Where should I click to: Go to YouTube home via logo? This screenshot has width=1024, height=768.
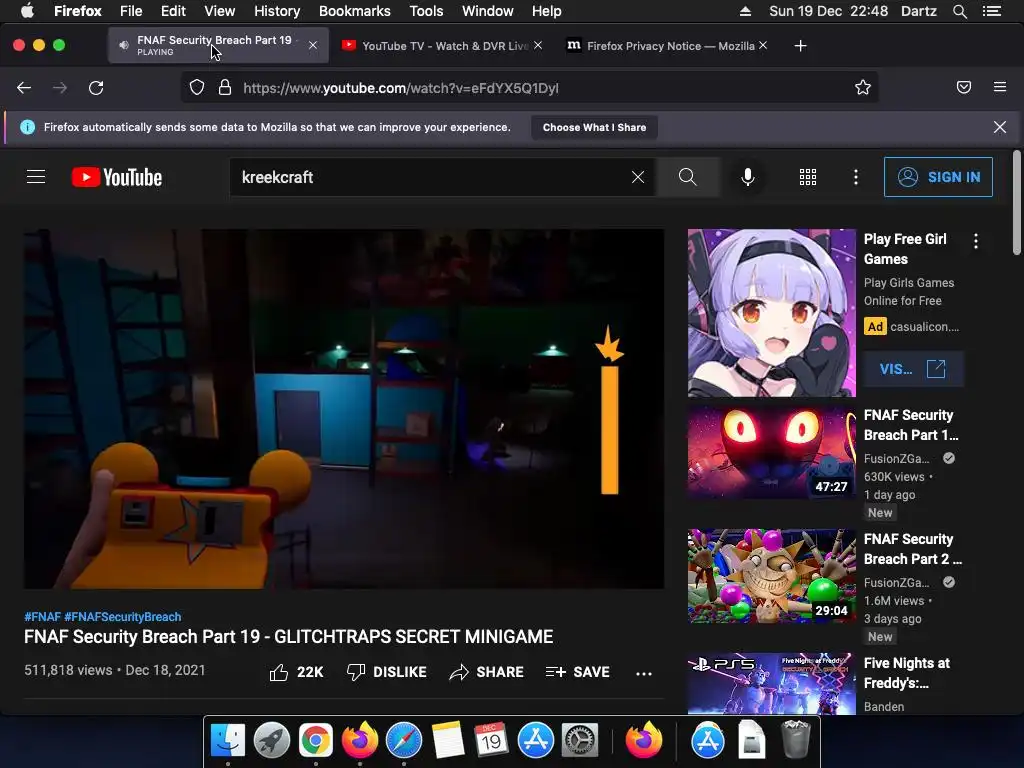point(117,177)
